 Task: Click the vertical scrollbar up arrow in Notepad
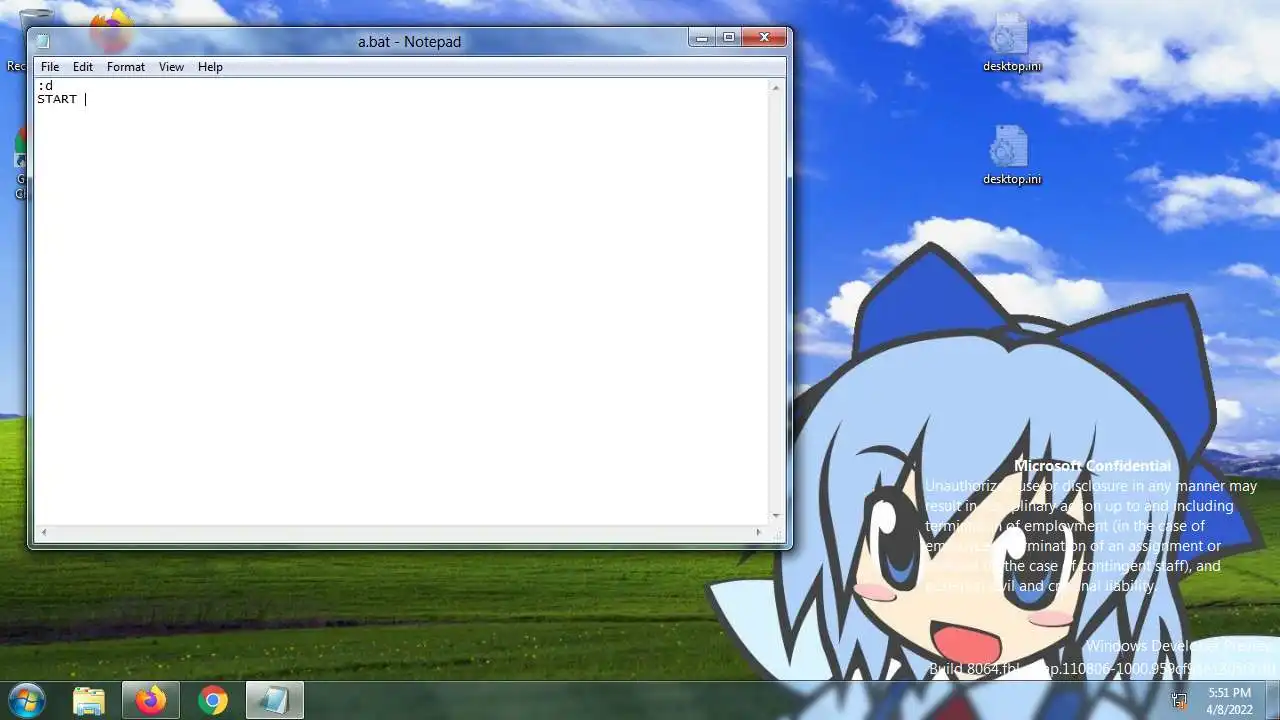point(776,88)
